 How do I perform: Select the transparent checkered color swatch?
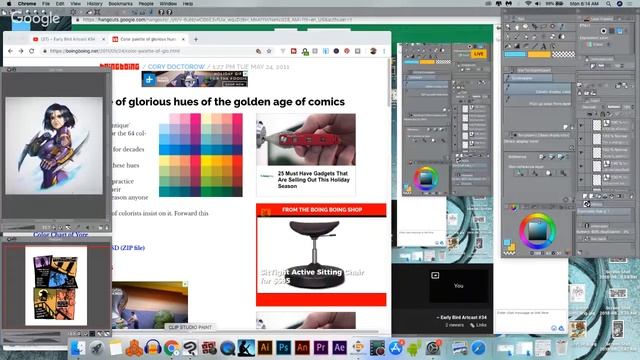coord(564,54)
